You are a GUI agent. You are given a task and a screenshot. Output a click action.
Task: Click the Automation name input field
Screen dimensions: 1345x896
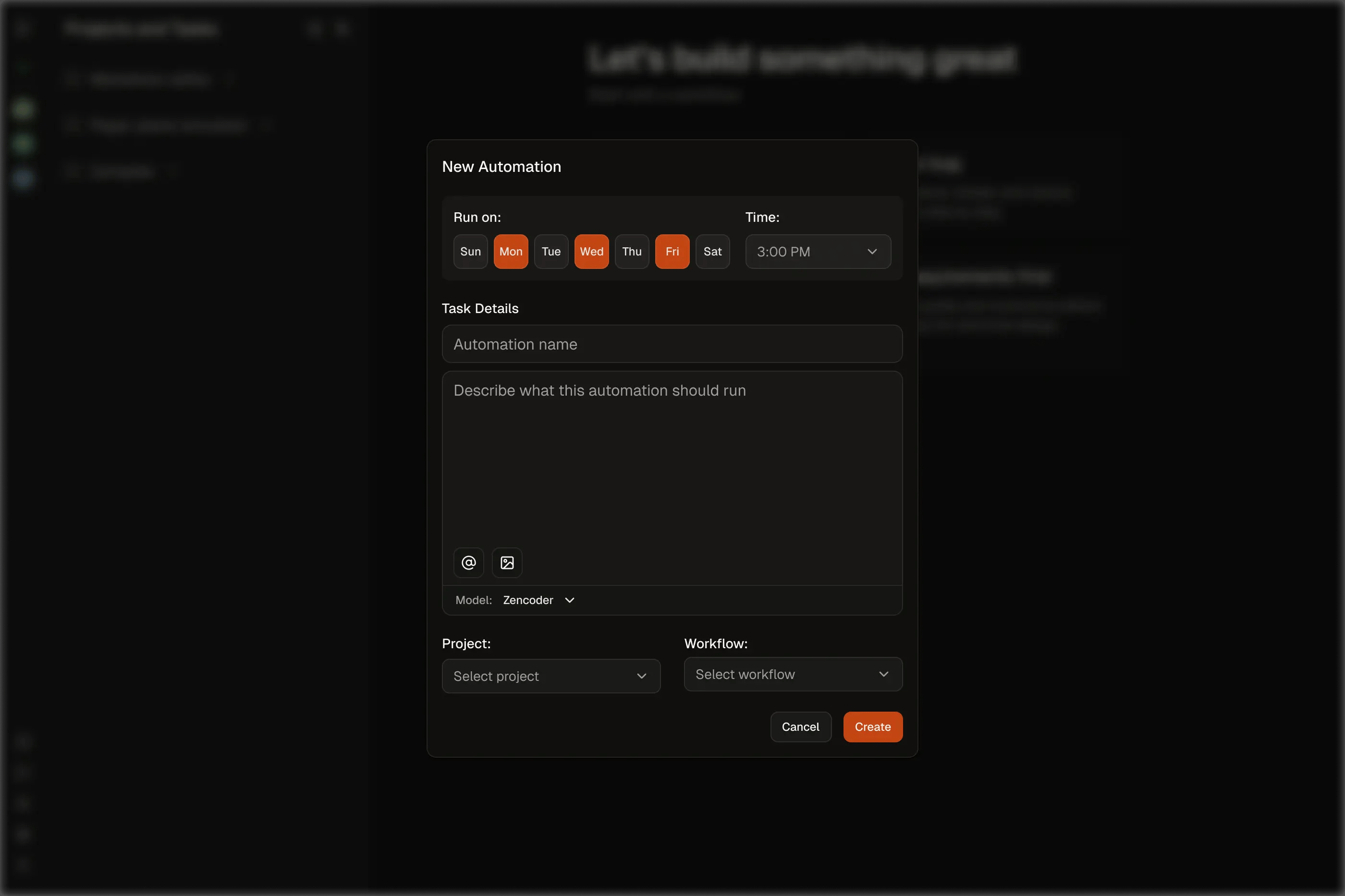(672, 344)
